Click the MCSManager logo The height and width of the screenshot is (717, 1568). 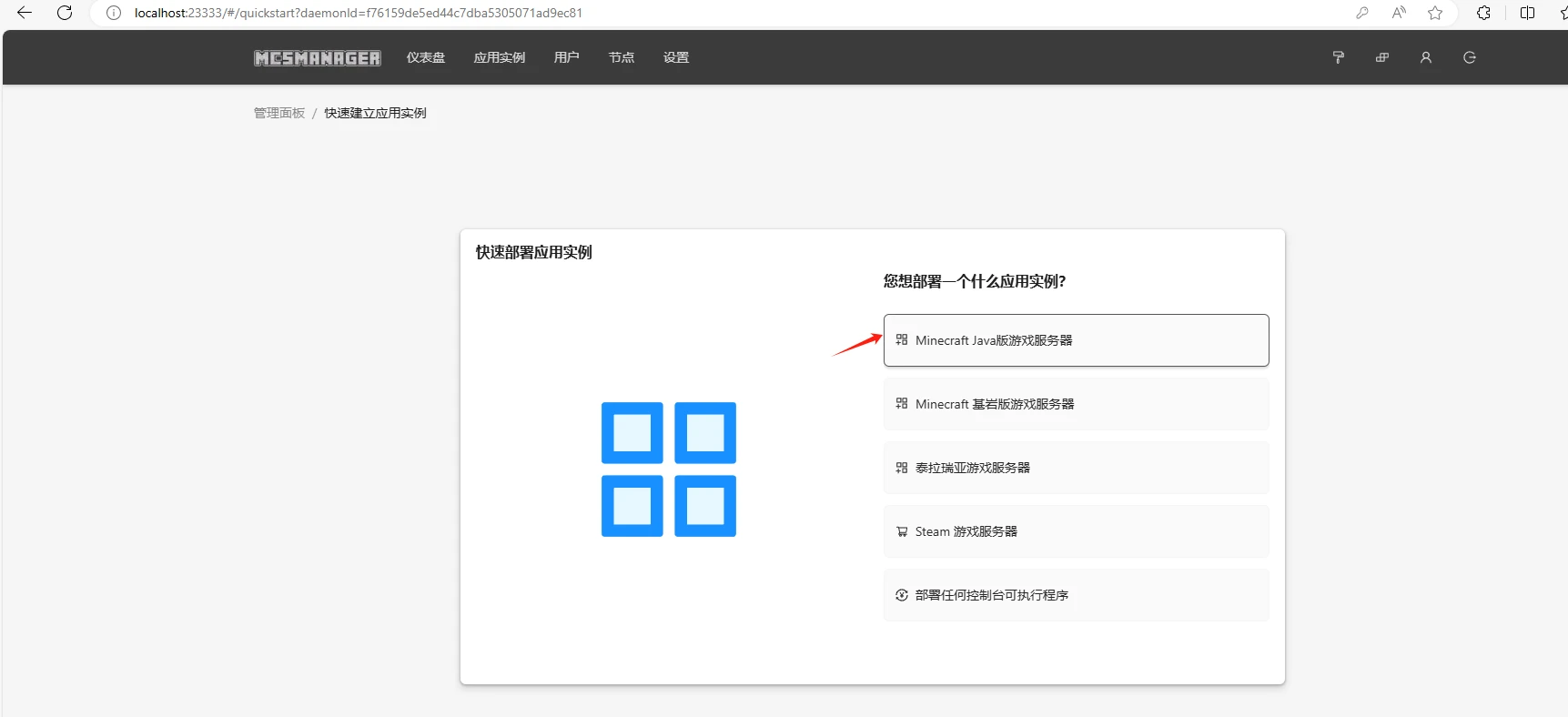point(317,58)
